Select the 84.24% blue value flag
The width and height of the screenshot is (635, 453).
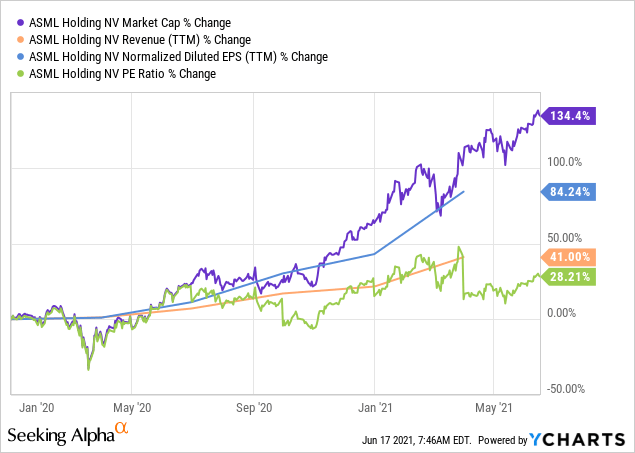click(x=569, y=192)
